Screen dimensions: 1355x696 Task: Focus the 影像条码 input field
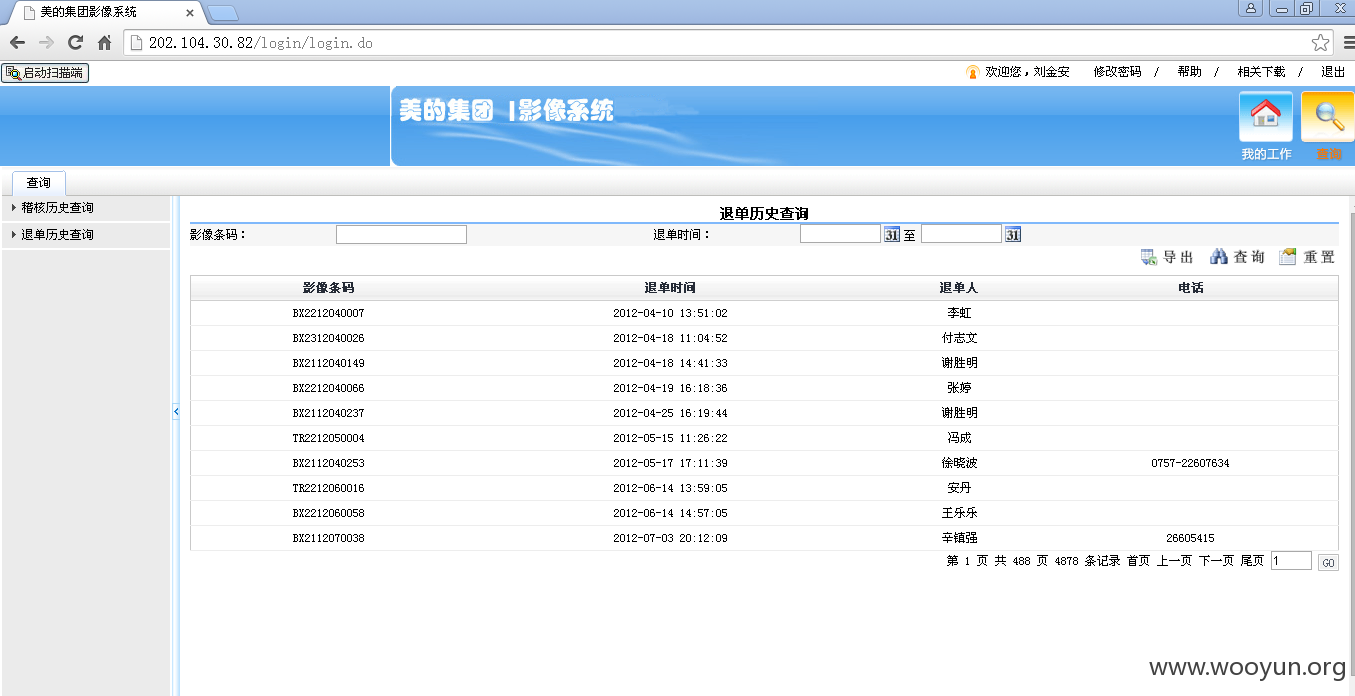point(401,234)
